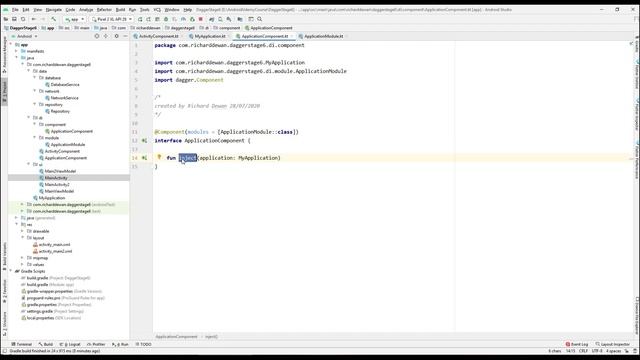The height and width of the screenshot is (360, 640).
Task: Switch to ActivityComponent.kt tab
Action: [158, 36]
